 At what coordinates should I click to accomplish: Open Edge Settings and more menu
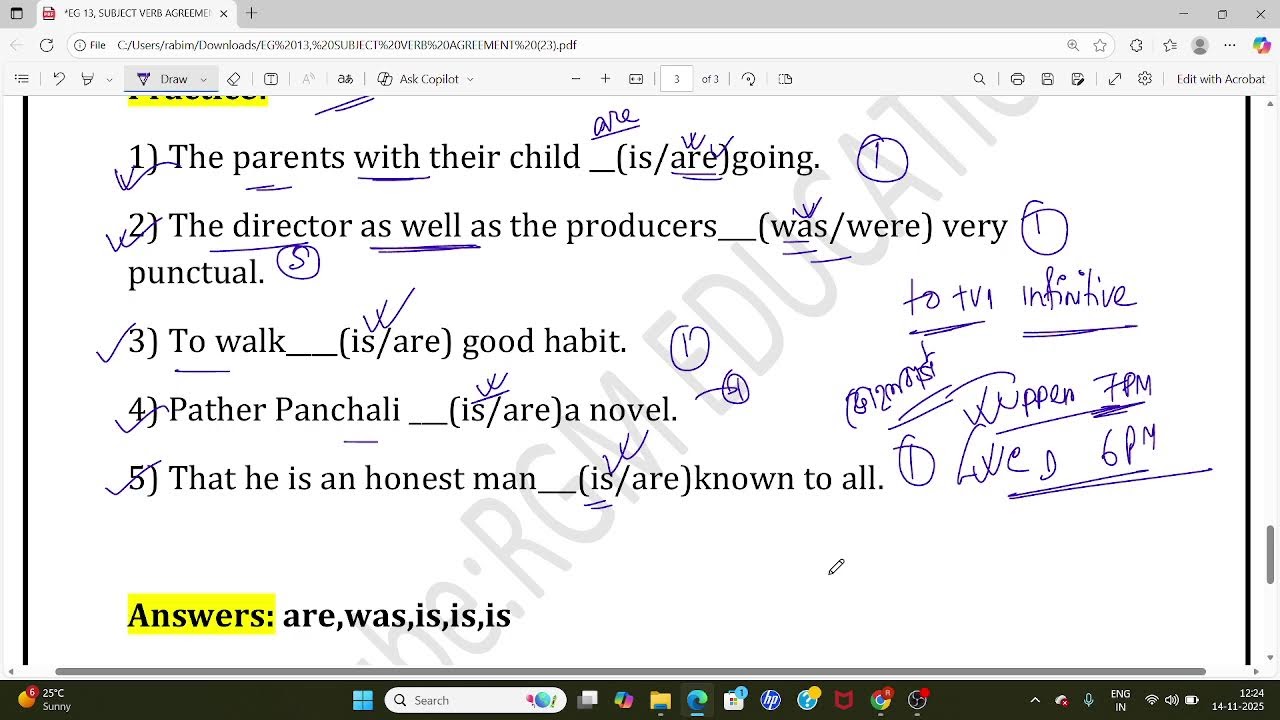pos(1230,45)
